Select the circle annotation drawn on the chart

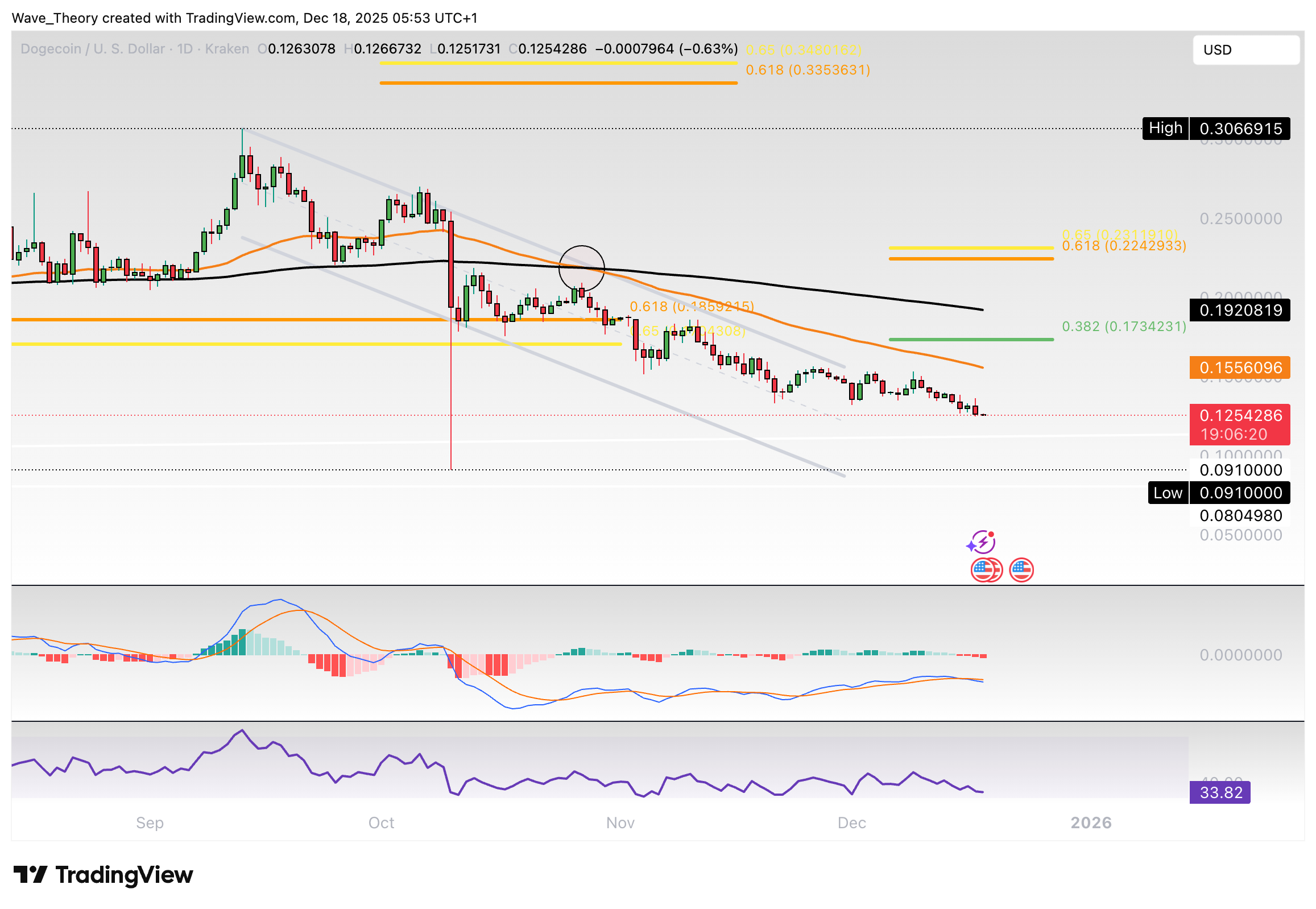(582, 268)
